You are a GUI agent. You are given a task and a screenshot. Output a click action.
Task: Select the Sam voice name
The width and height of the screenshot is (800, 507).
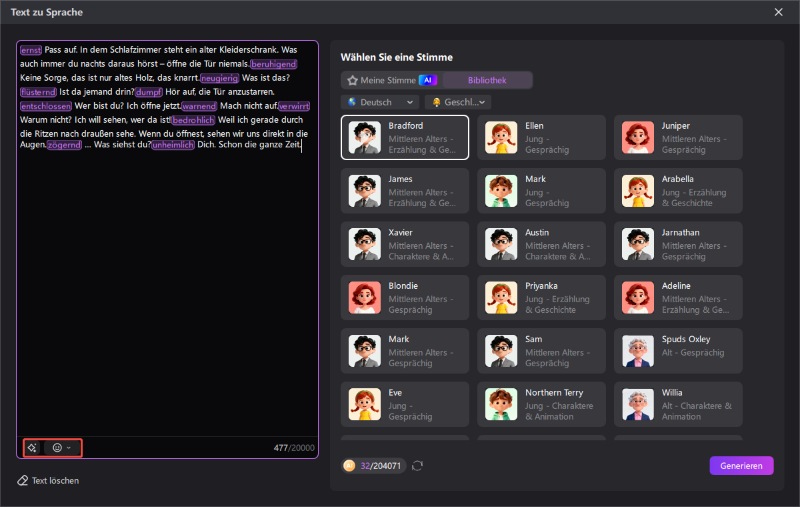[534, 339]
